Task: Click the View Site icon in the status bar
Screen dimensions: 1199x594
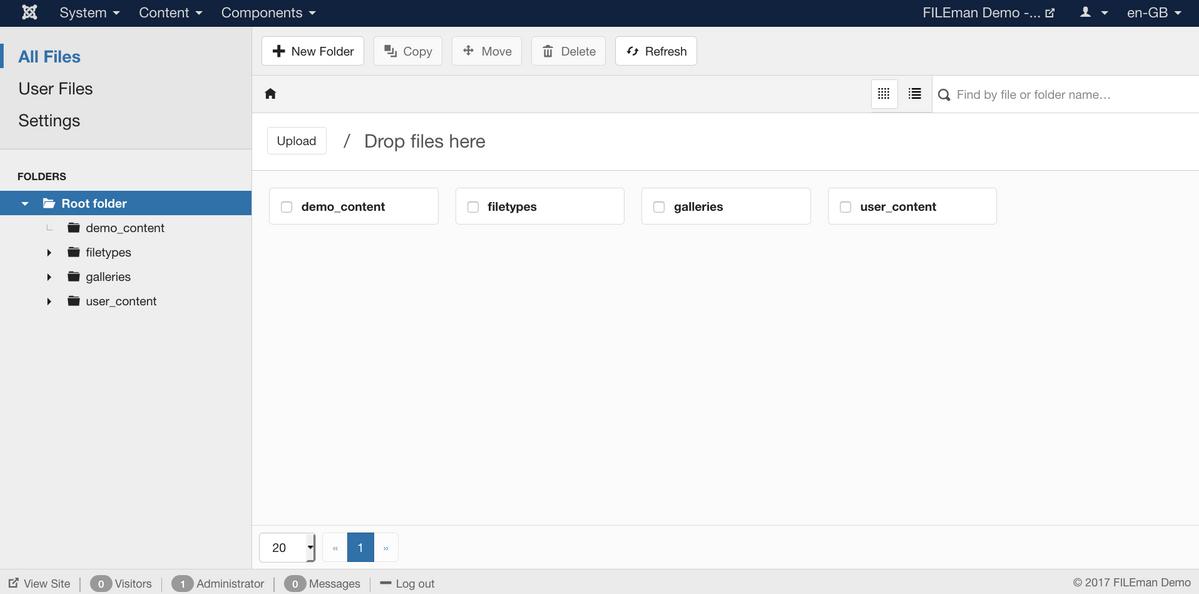Action: tap(14, 583)
